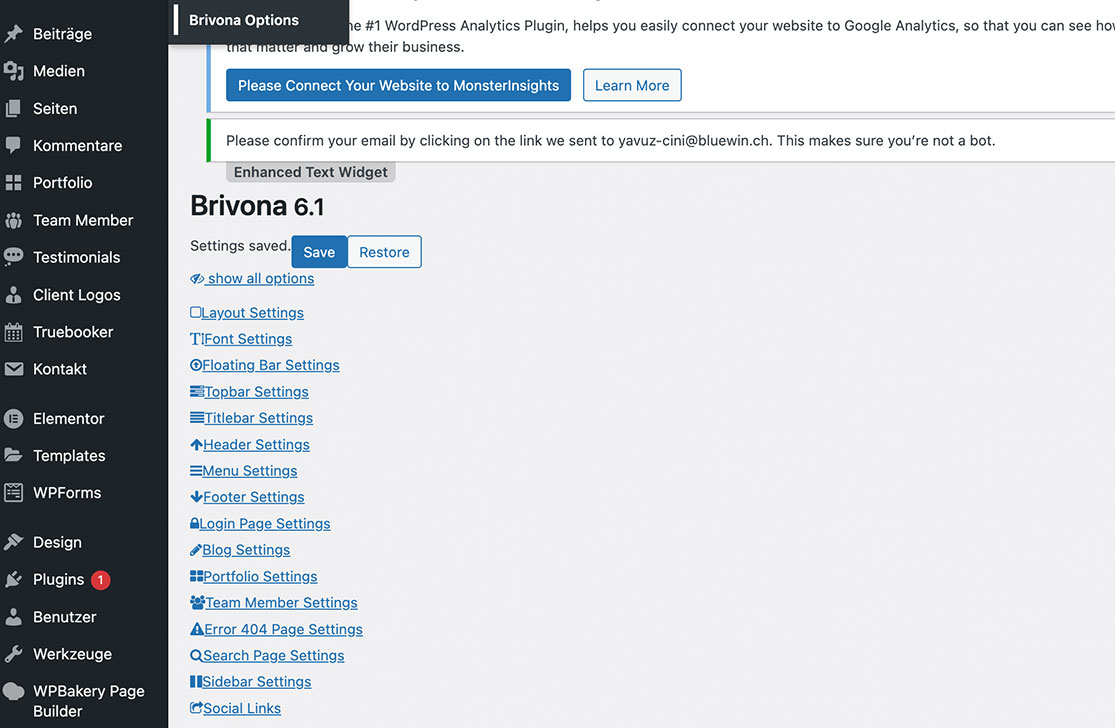Click the Plugins plug icon

click(14, 579)
